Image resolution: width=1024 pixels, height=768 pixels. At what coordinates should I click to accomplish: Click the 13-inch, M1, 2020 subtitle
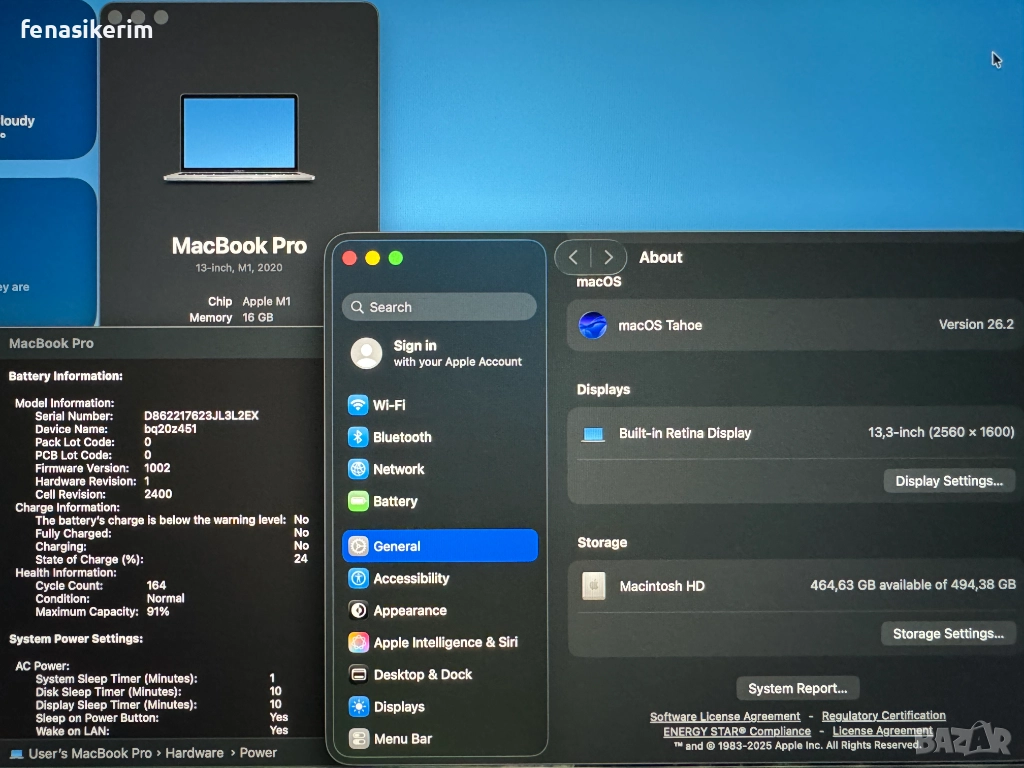239,268
